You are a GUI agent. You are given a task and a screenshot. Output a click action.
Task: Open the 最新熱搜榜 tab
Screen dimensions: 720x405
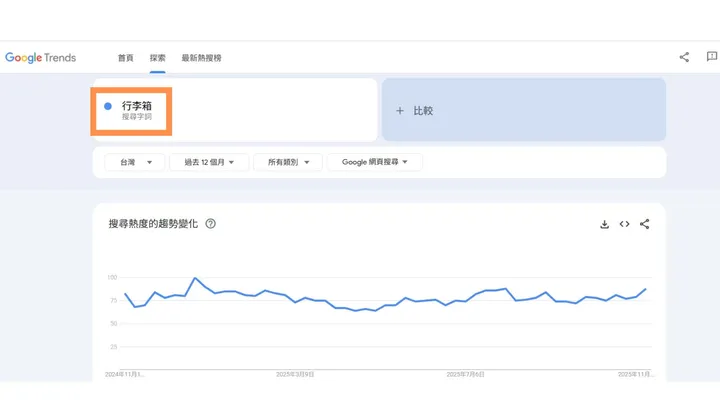point(201,58)
